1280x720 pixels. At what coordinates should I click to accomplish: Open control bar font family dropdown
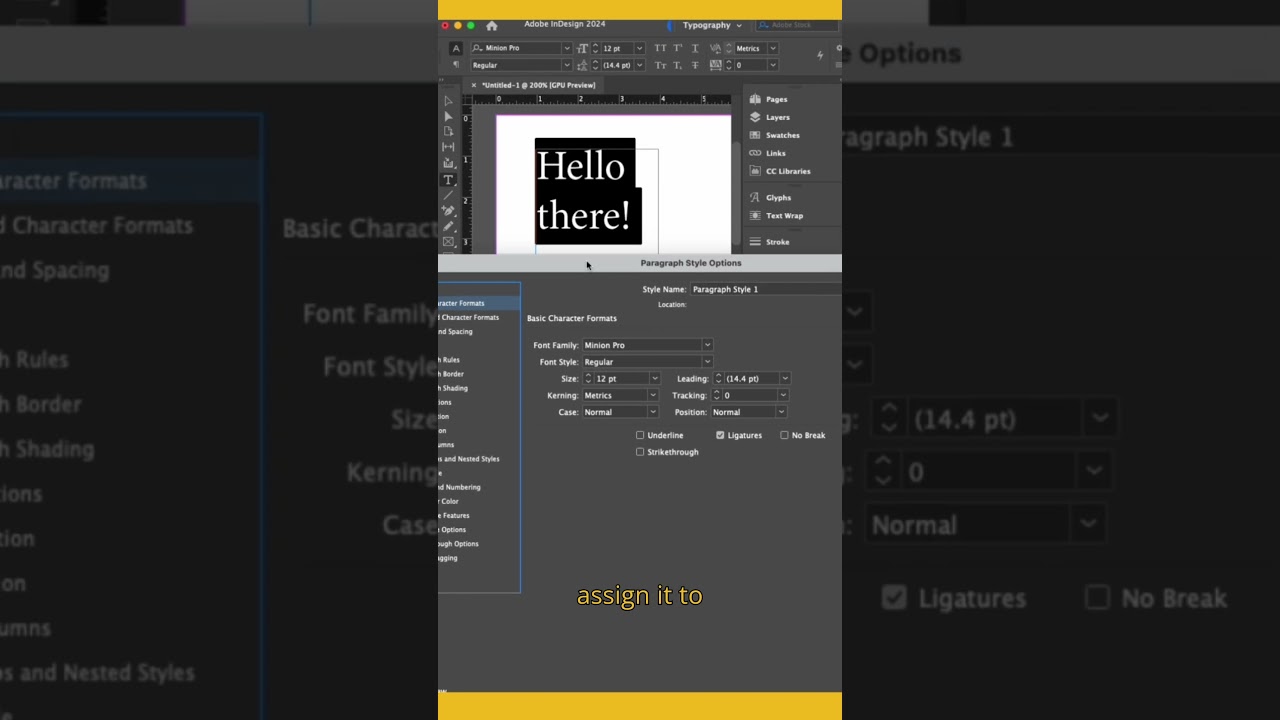coord(566,48)
